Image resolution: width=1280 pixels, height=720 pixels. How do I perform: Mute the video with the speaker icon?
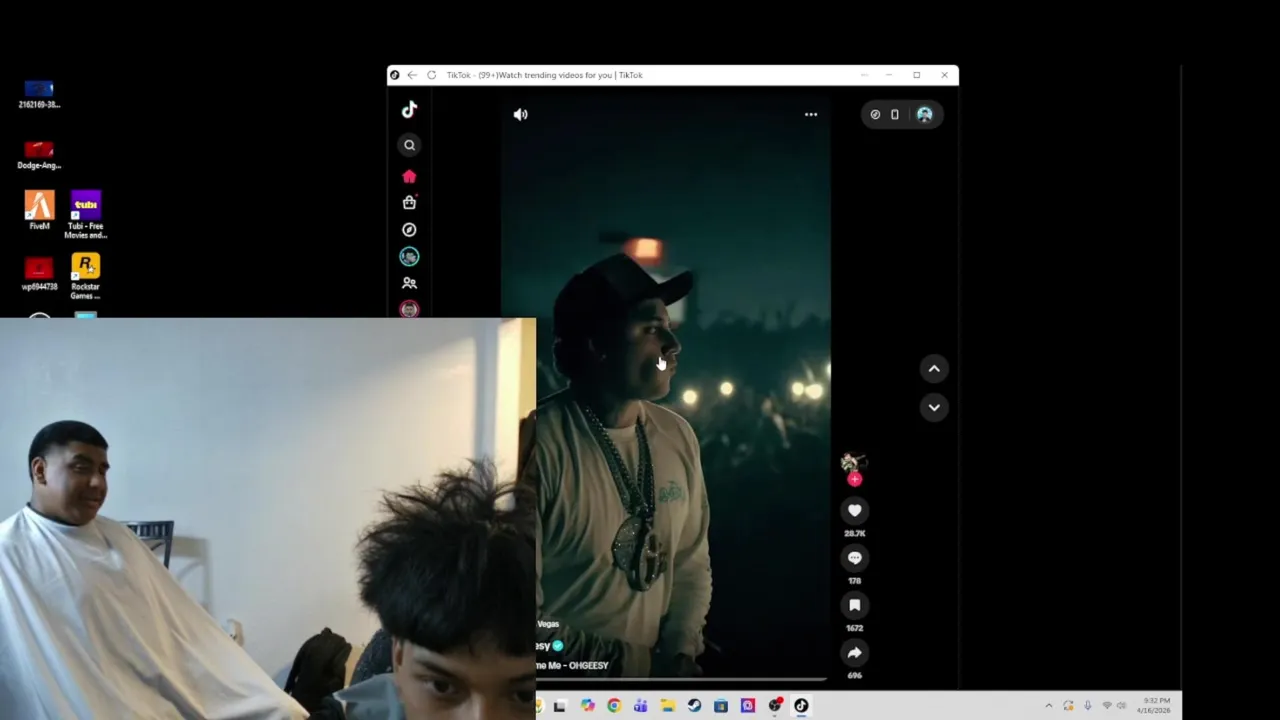click(x=521, y=114)
